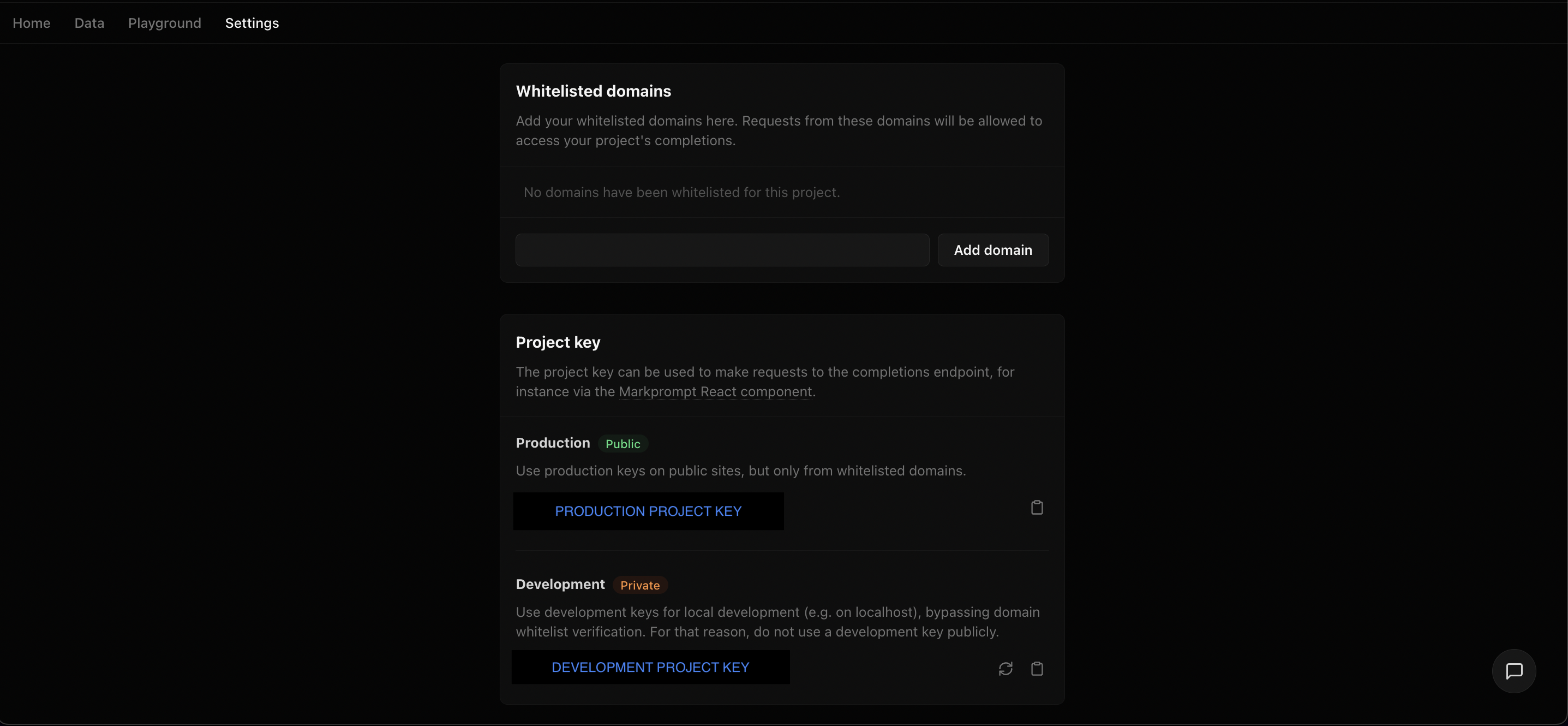The width and height of the screenshot is (1568, 726).
Task: Regenerate the development project key
Action: point(1006,669)
